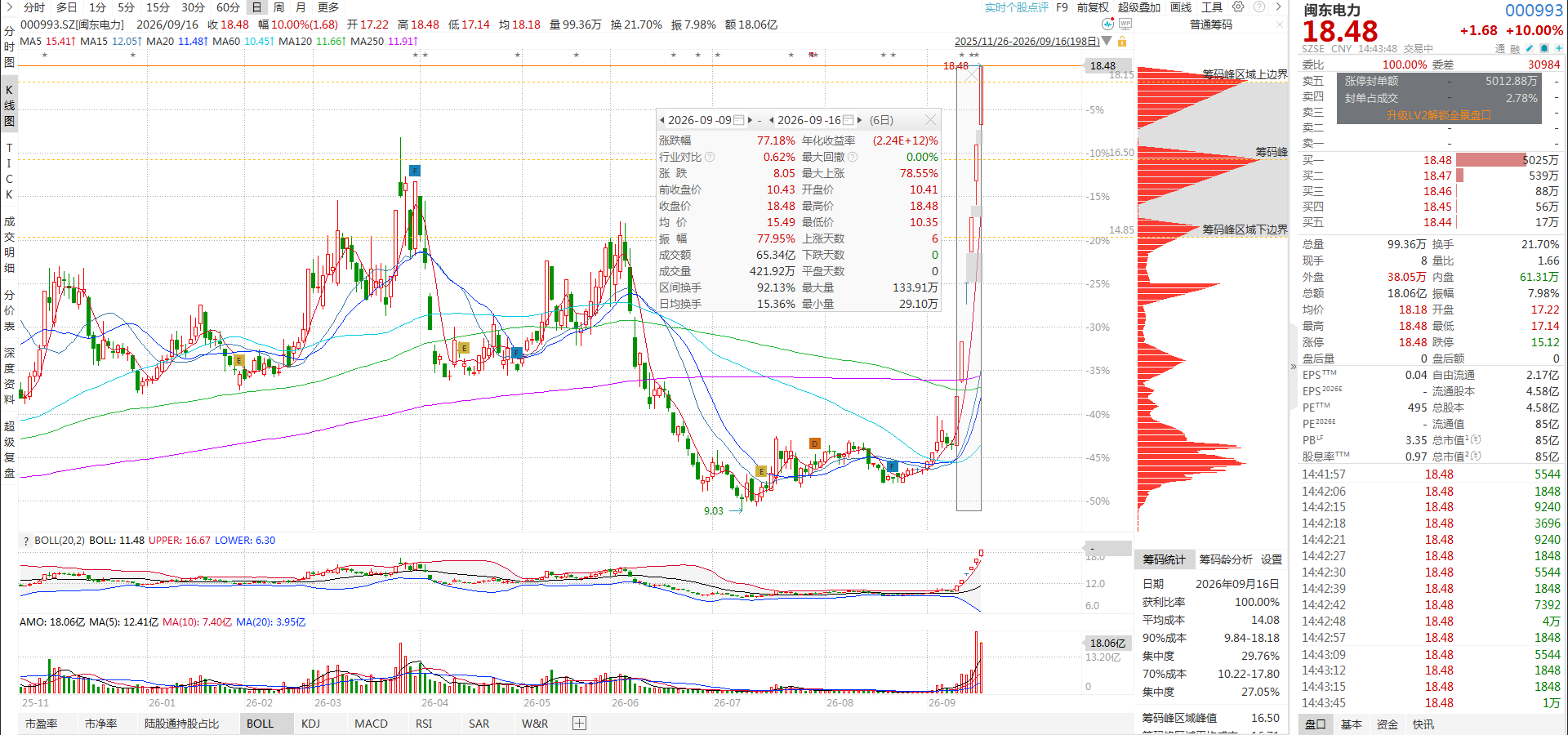This screenshot has width=1568, height=735.
Task: Open the start date calendar picker 2026-09-09
Action: click(738, 120)
